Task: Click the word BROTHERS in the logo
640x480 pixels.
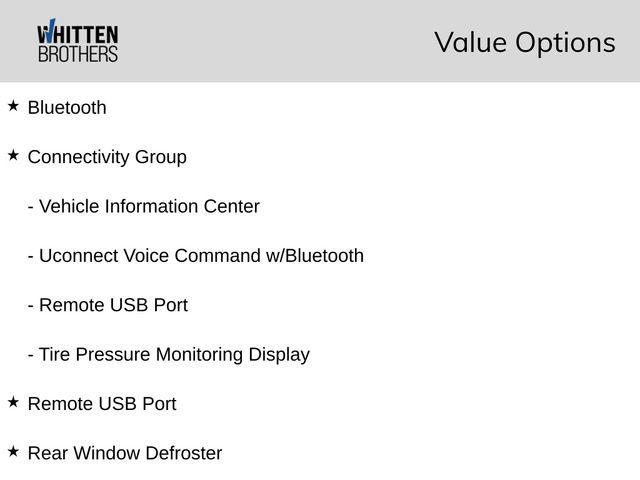Action: (x=78, y=54)
